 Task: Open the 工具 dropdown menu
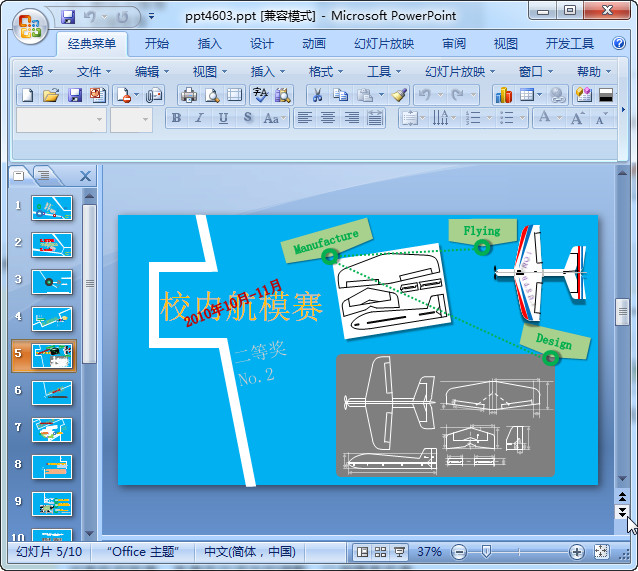pyautogui.click(x=384, y=71)
